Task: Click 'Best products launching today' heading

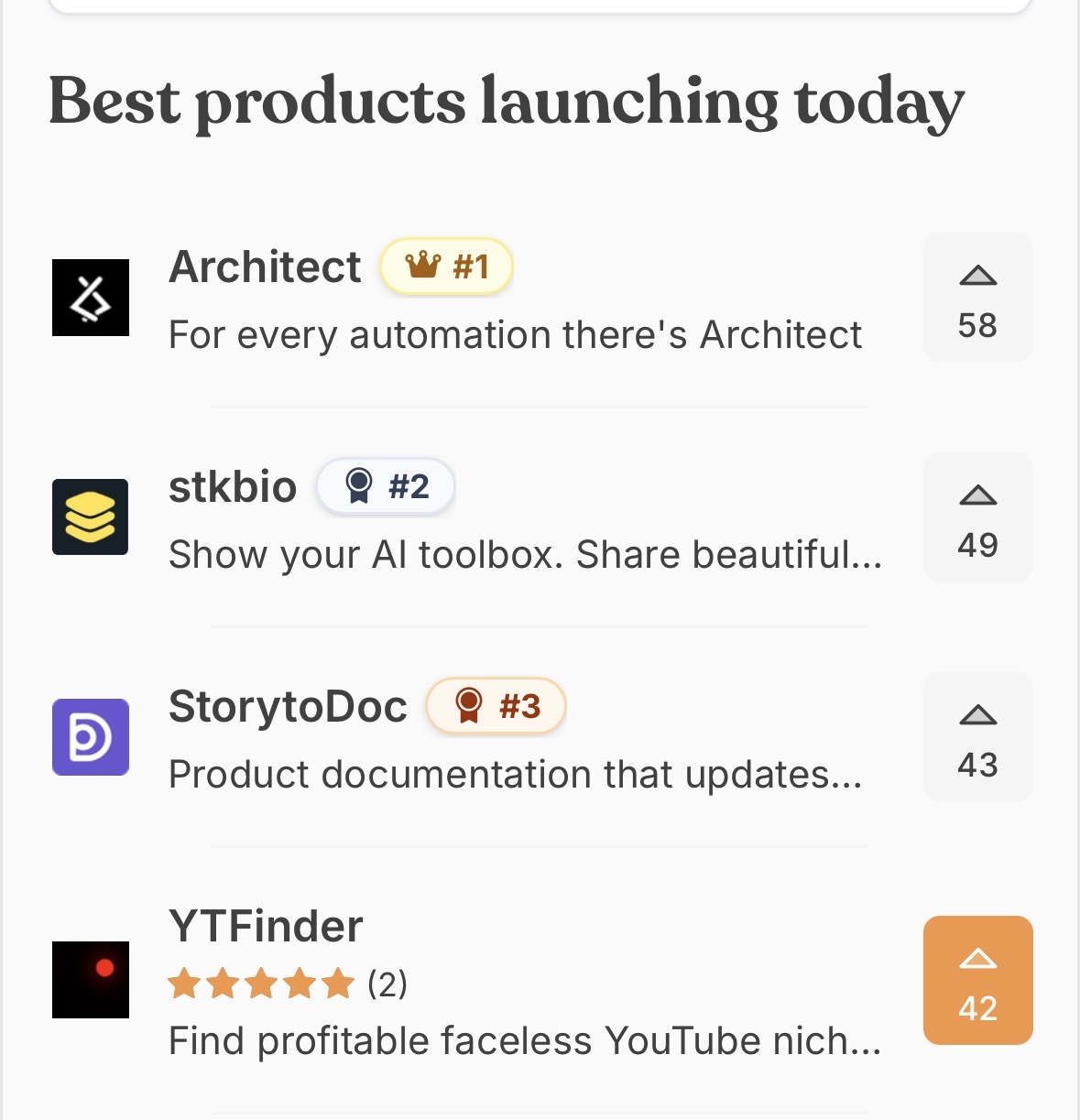Action: pyautogui.click(x=506, y=102)
